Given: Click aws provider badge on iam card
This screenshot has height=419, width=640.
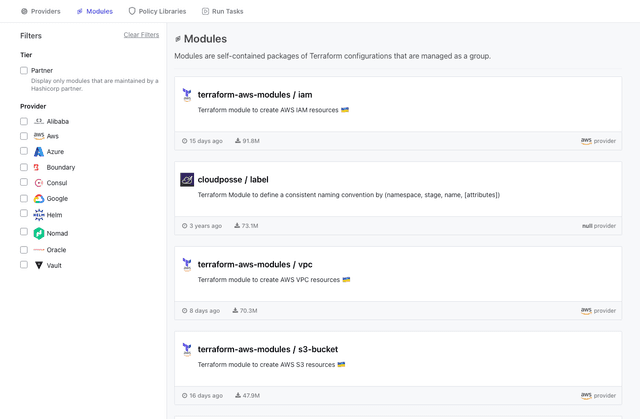Looking at the screenshot, I should [x=598, y=141].
